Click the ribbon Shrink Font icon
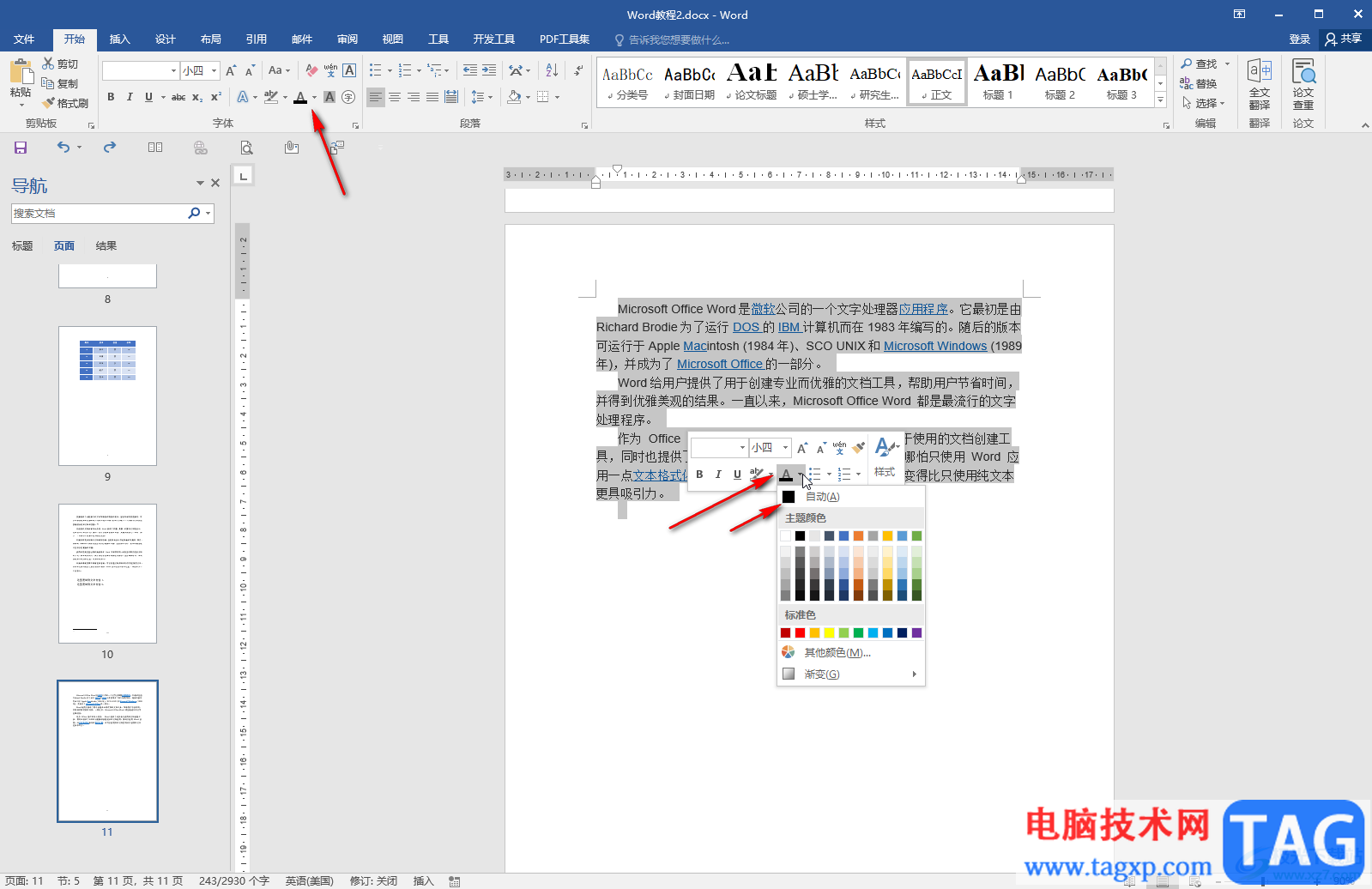Viewport: 1372px width, 889px height. 250,70
